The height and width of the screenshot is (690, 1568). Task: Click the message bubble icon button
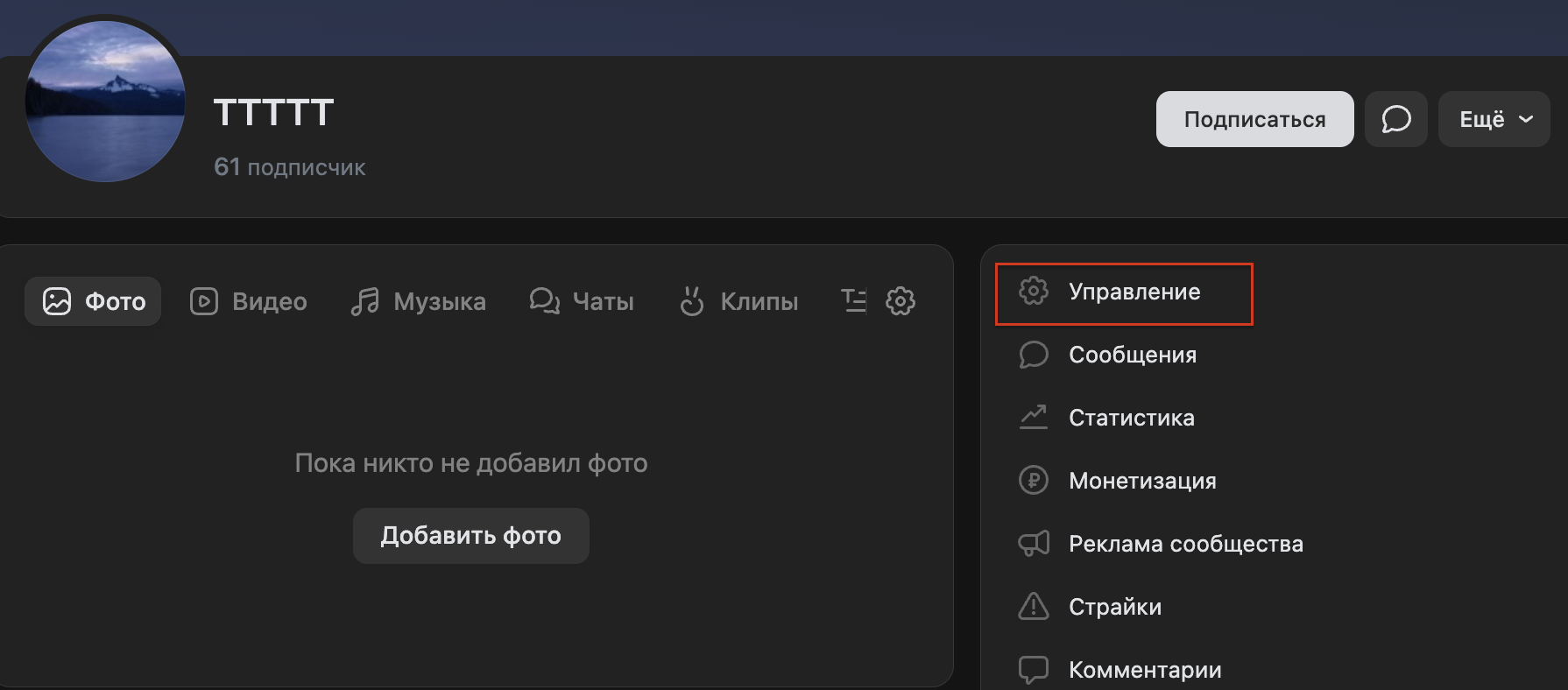[1395, 119]
